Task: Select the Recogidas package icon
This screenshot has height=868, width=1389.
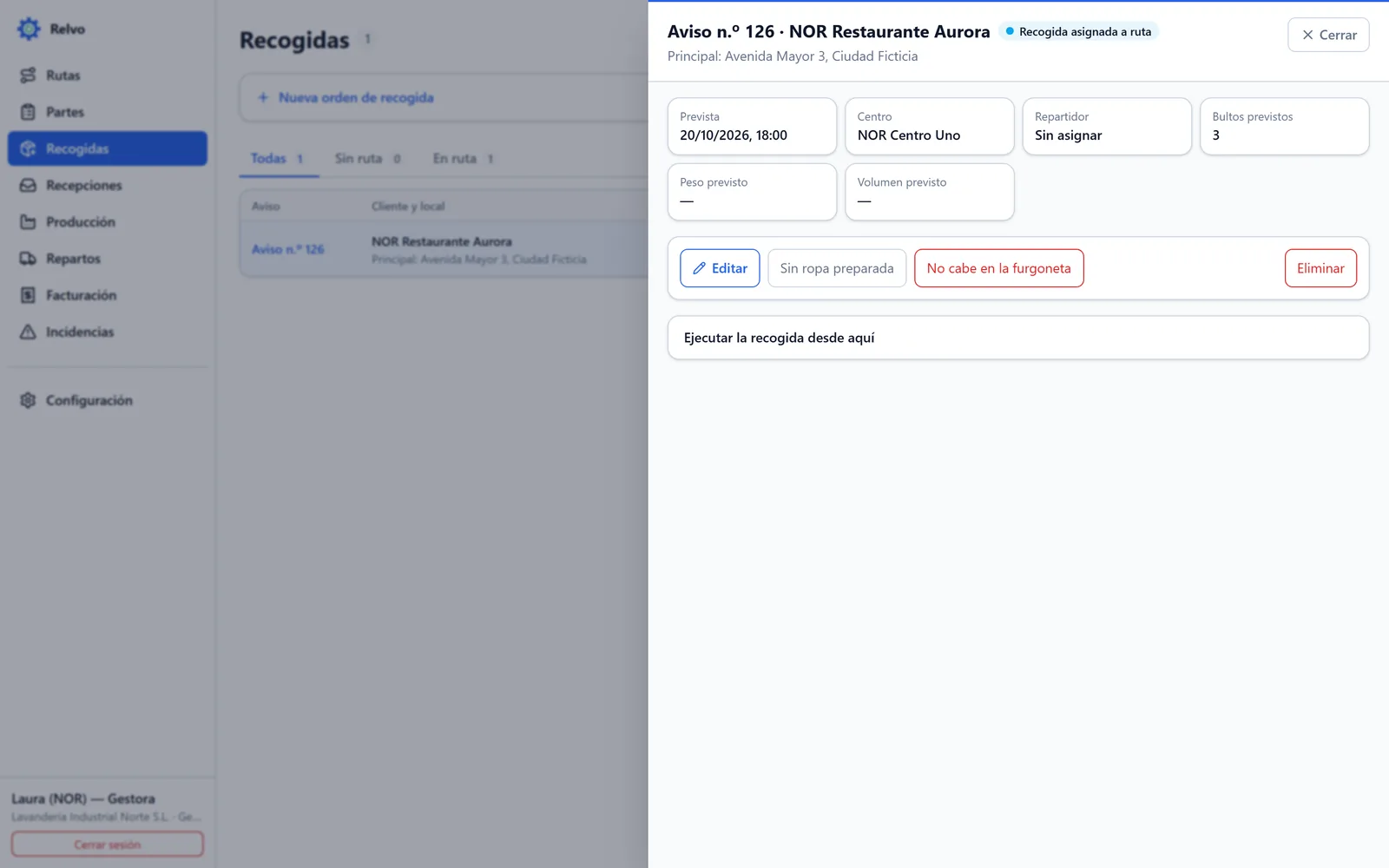Action: coord(28,148)
